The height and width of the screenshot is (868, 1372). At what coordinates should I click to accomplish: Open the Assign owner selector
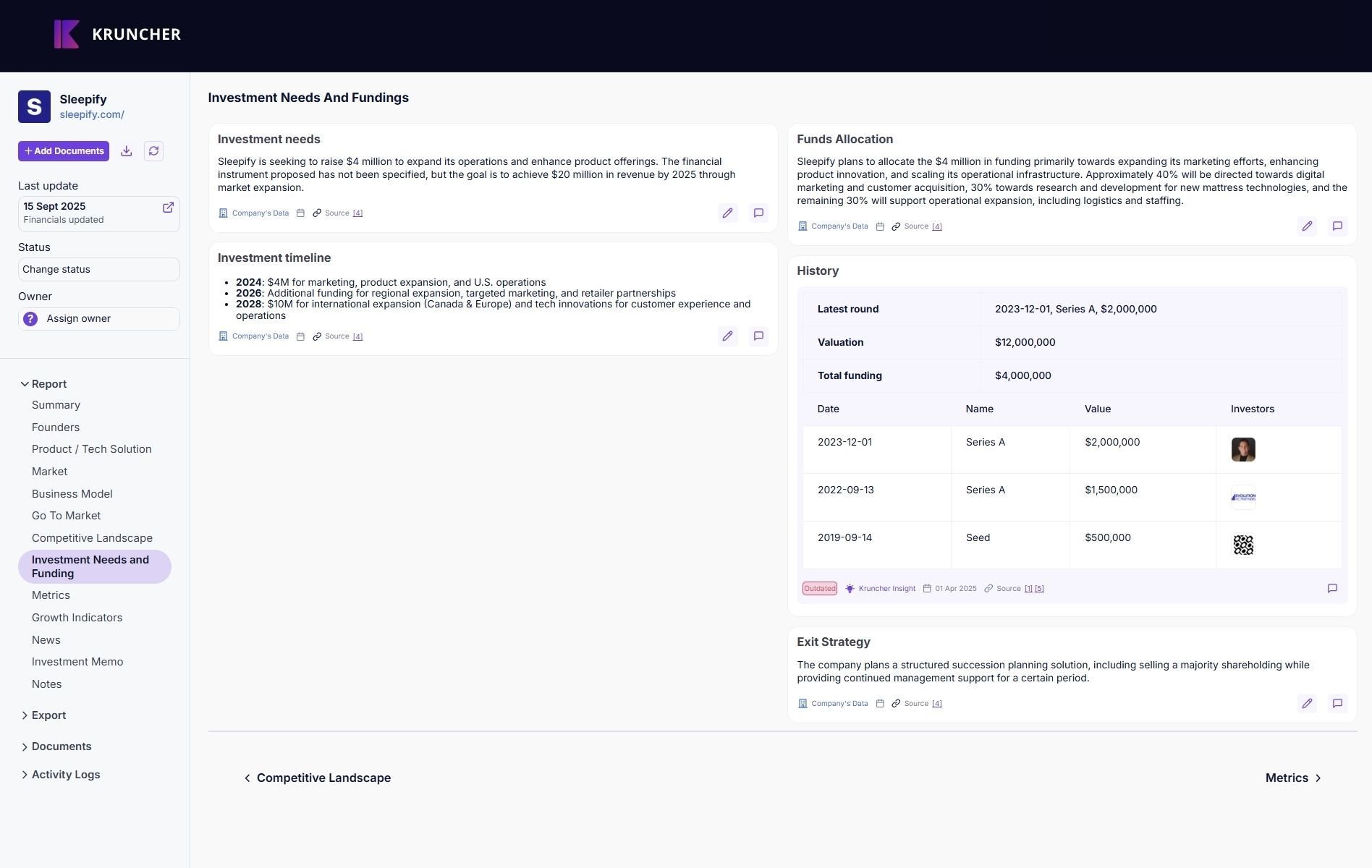98,319
